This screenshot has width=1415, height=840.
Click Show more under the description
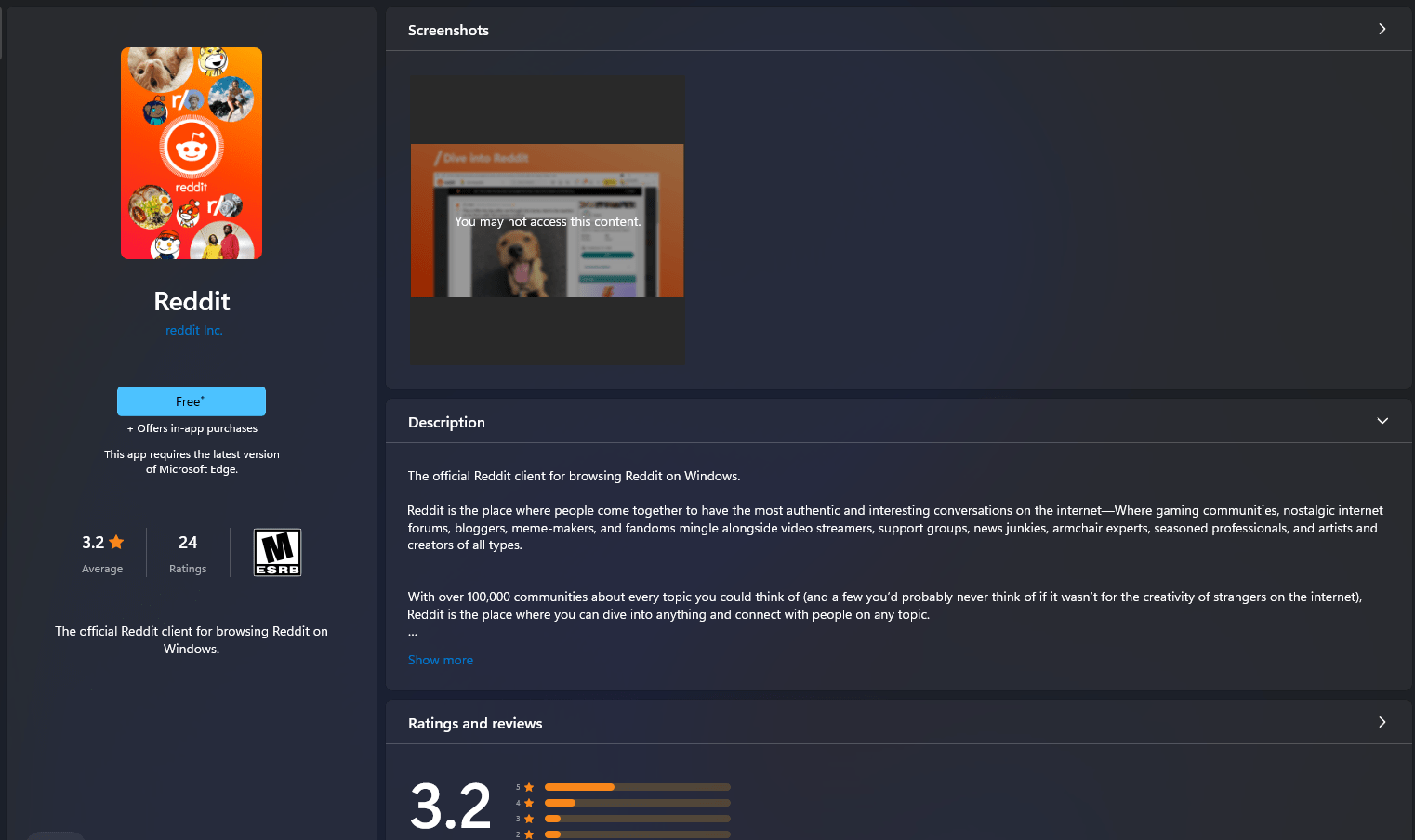[x=440, y=660]
